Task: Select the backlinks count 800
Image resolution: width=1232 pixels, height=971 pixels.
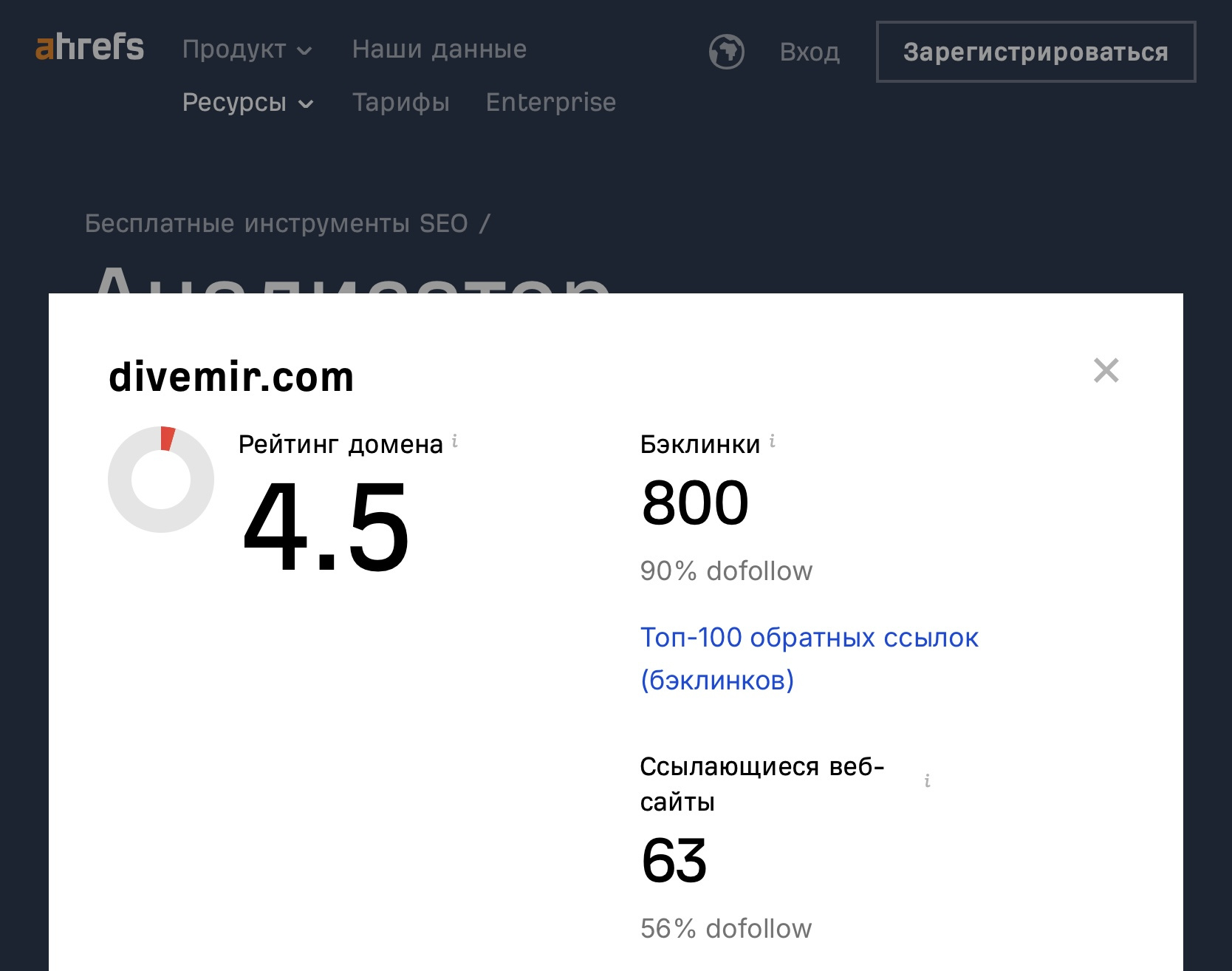Action: click(695, 502)
